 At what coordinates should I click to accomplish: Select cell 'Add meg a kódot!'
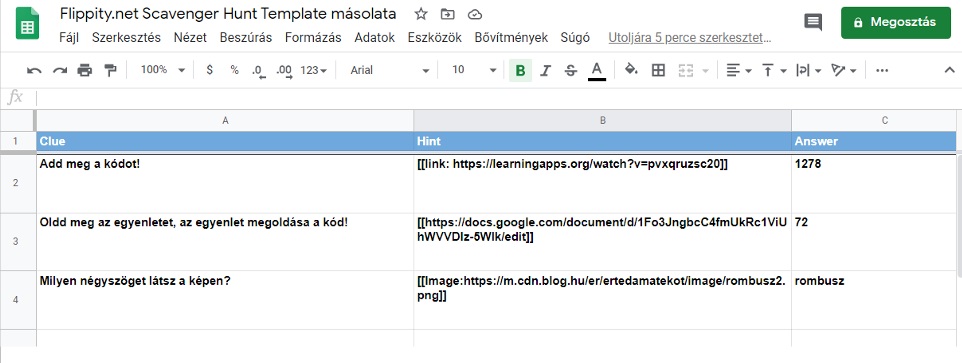click(x=225, y=183)
